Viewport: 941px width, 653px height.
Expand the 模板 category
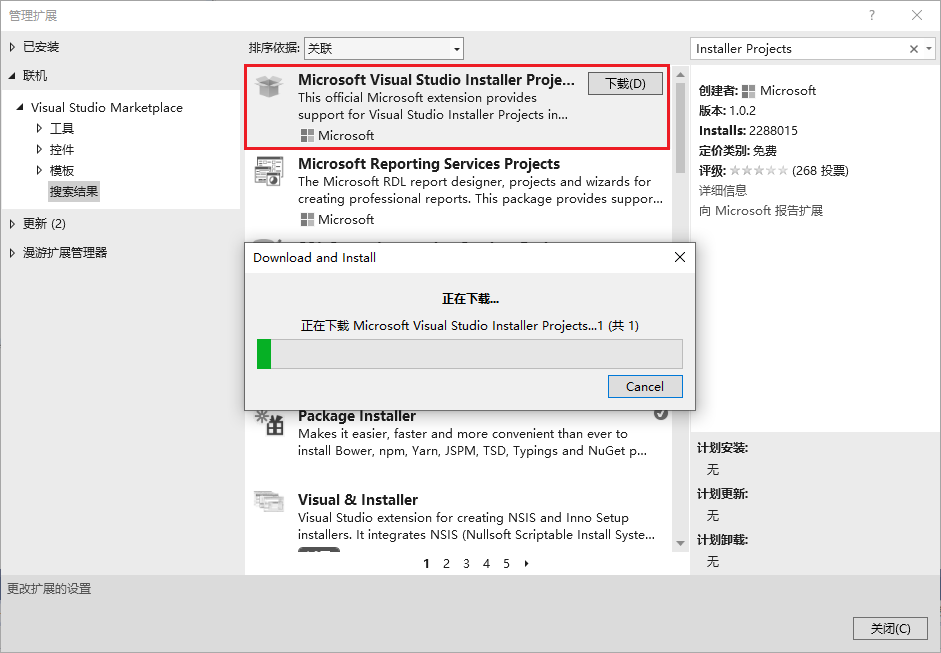tap(39, 170)
